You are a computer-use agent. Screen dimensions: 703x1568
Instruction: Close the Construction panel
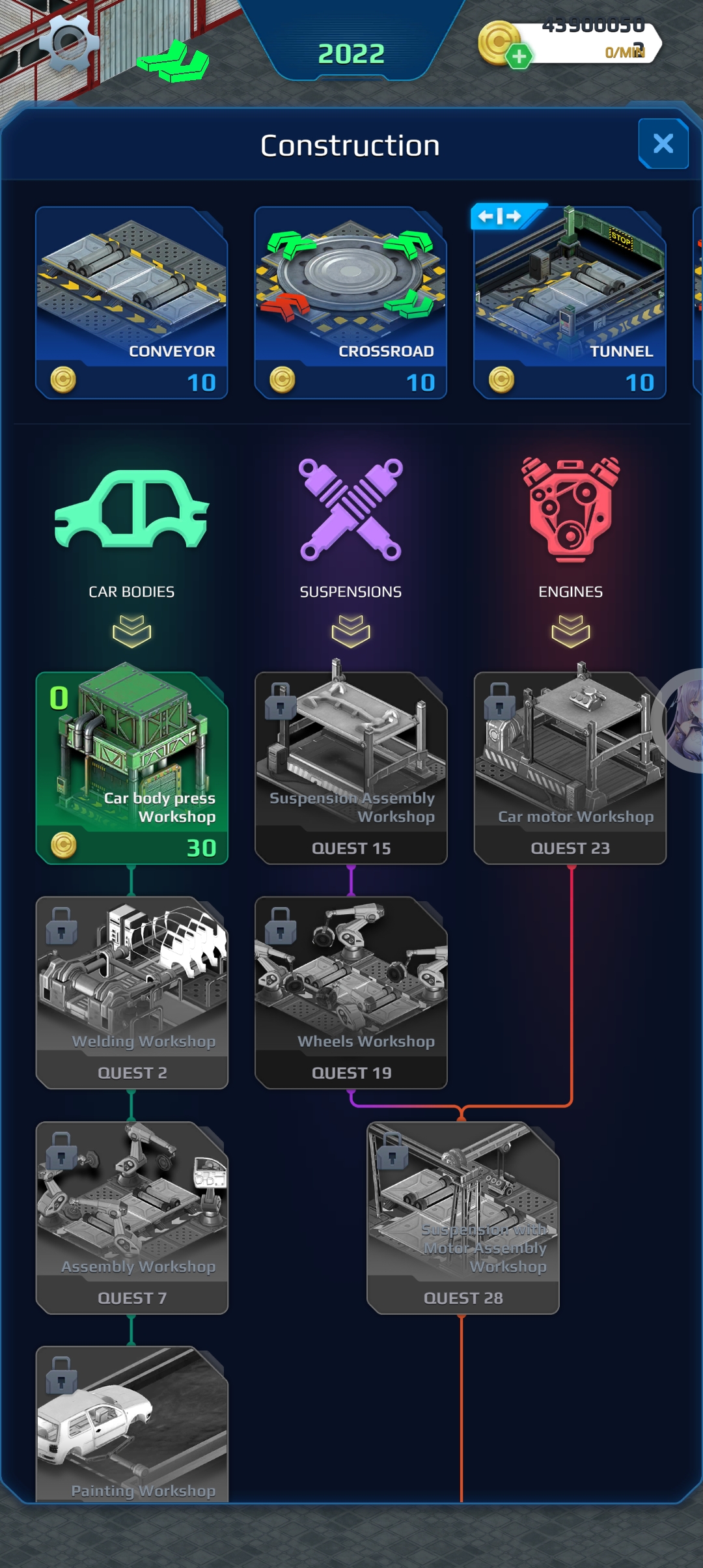(x=663, y=143)
